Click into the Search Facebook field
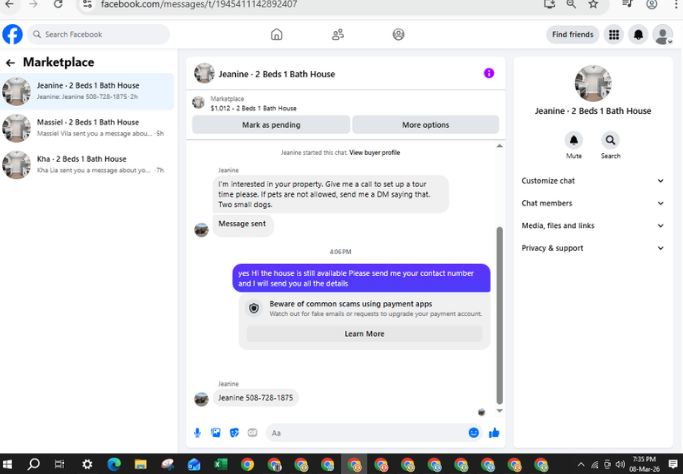The width and height of the screenshot is (683, 474). pyautogui.click(x=98, y=34)
